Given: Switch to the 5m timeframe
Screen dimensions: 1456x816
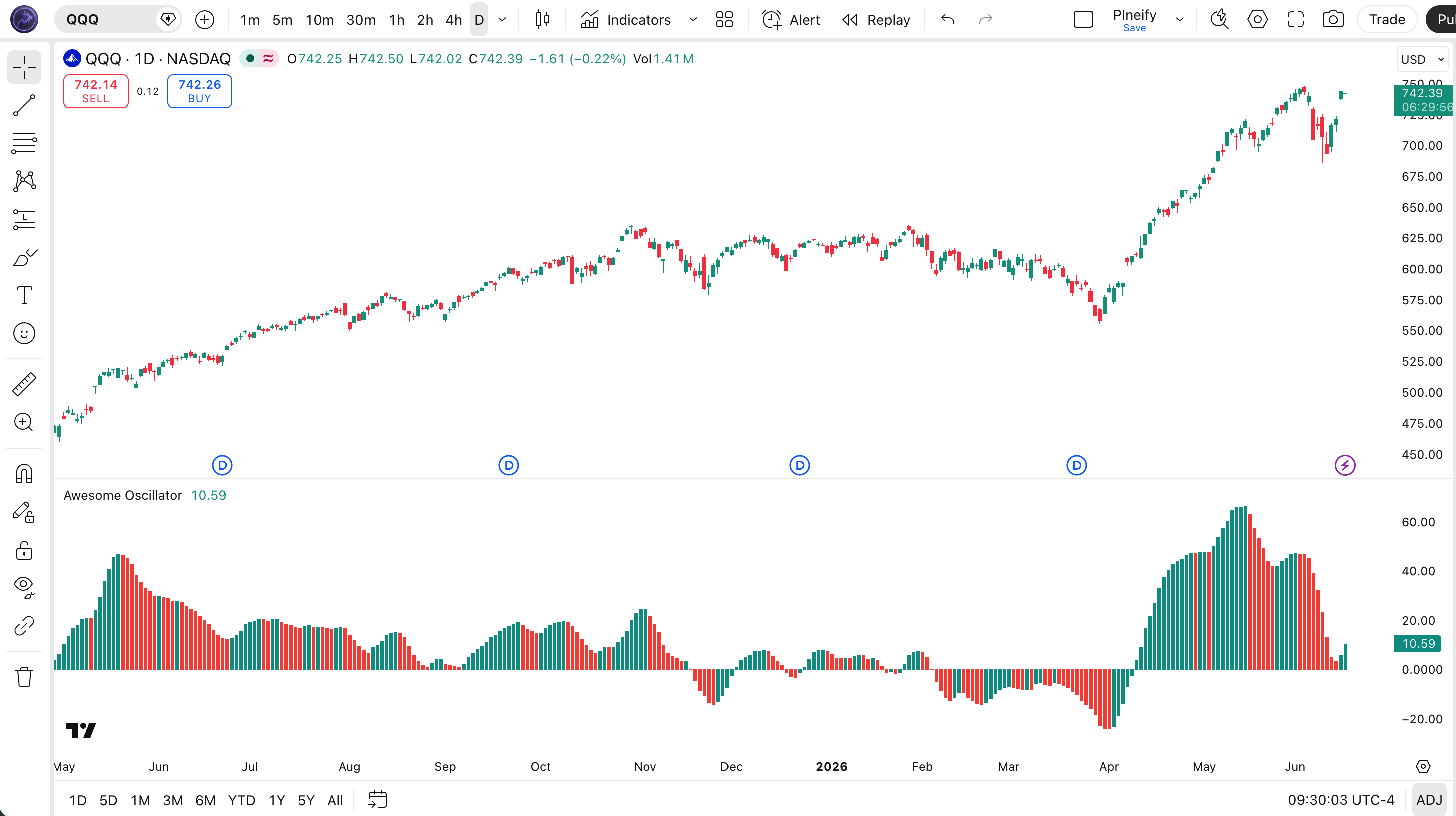Looking at the screenshot, I should (x=282, y=20).
